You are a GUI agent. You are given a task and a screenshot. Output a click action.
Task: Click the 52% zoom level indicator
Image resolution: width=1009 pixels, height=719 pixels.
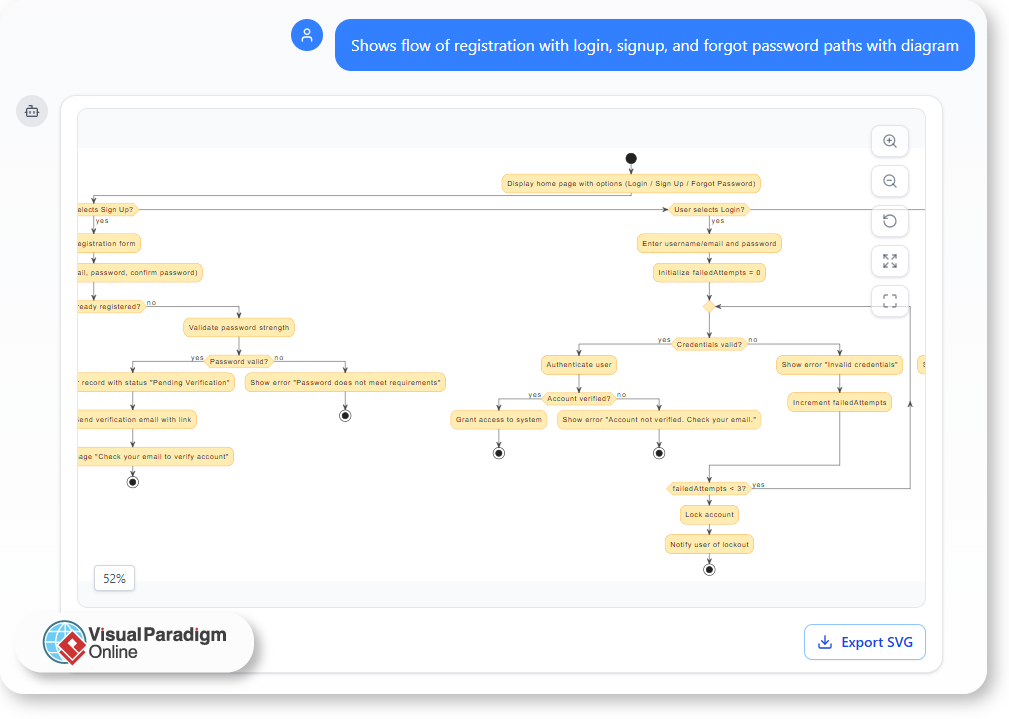(114, 578)
